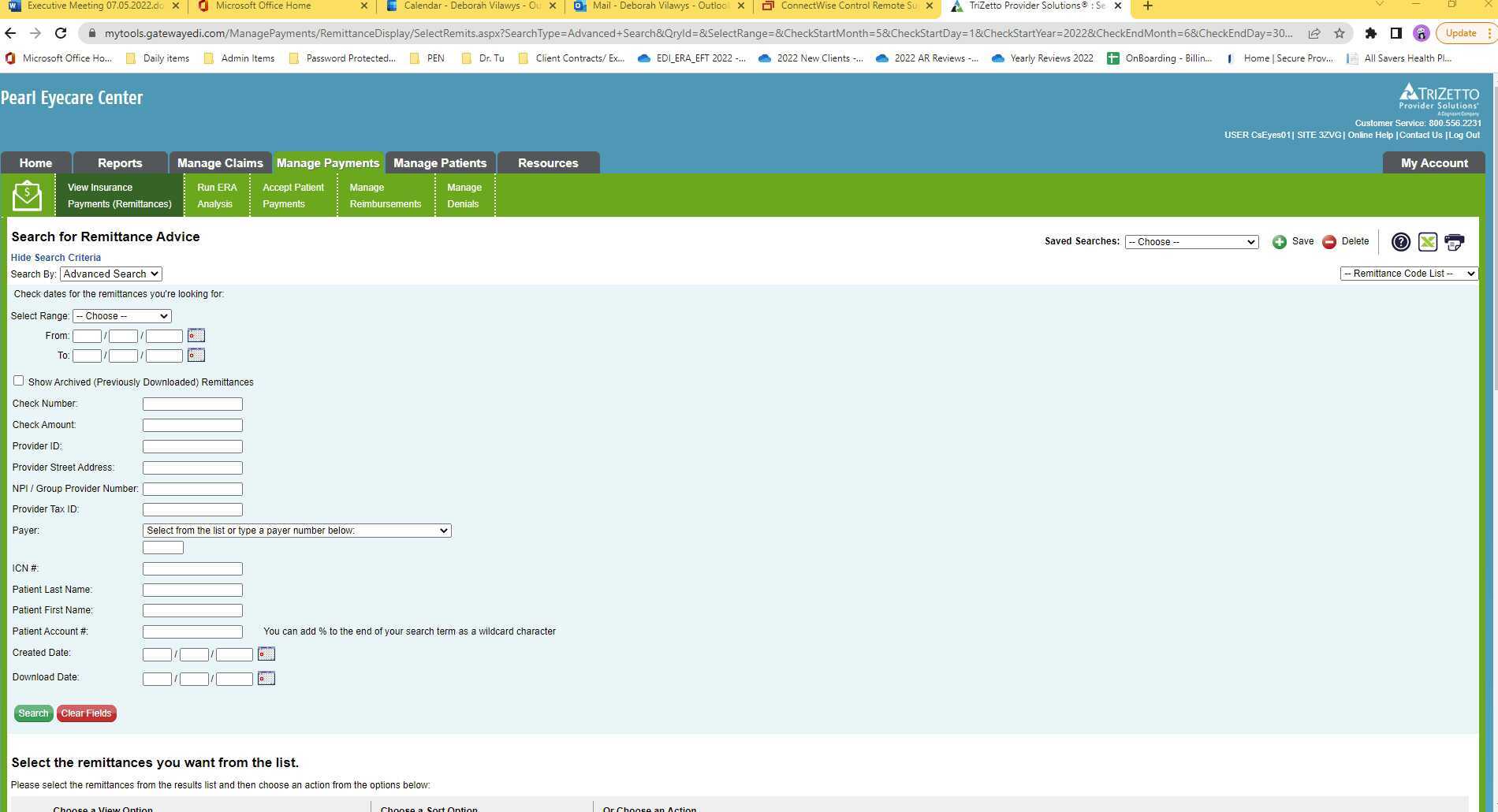The image size is (1498, 812).
Task: Open the Run ERA Analysis menu item
Action: coord(216,195)
